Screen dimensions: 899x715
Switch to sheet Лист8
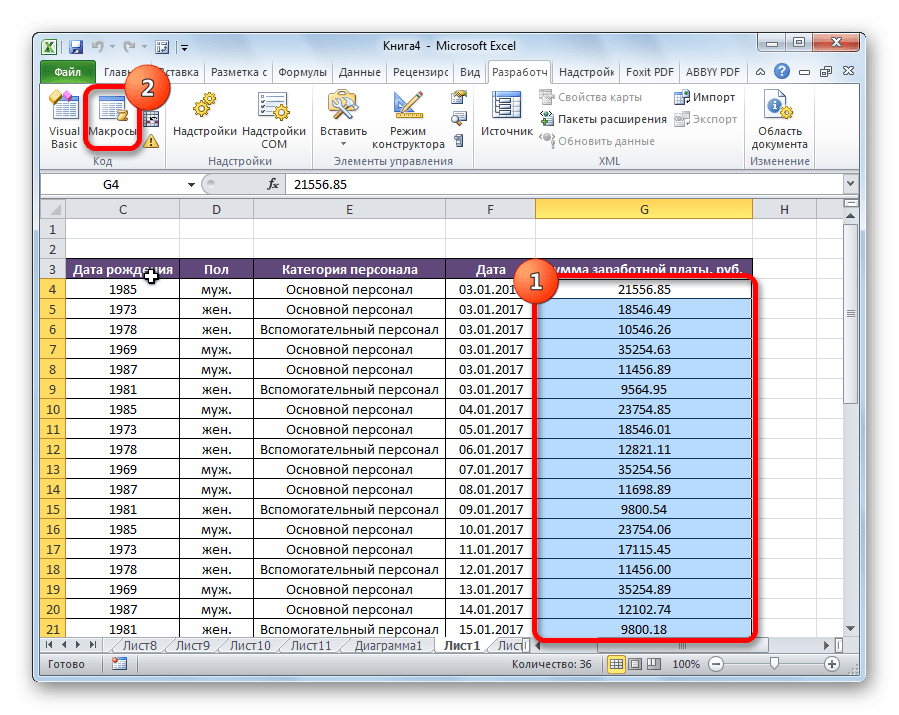coord(139,646)
